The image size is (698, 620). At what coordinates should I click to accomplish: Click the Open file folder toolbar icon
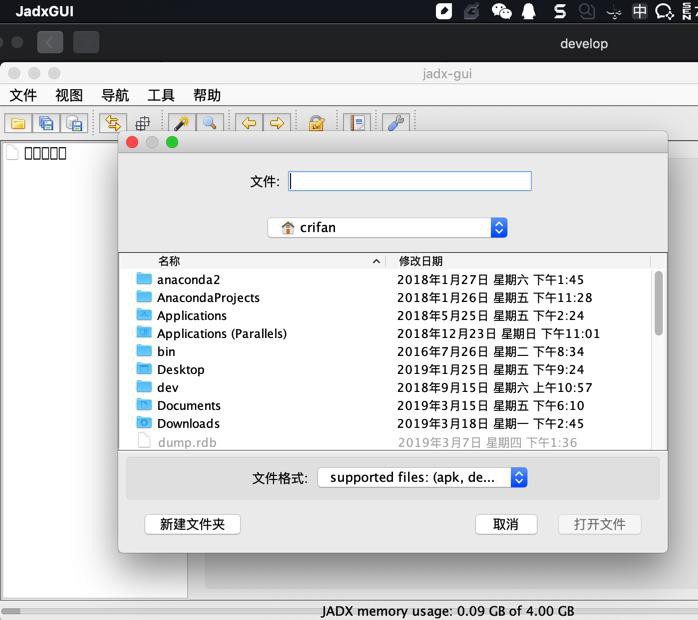click(x=18, y=123)
